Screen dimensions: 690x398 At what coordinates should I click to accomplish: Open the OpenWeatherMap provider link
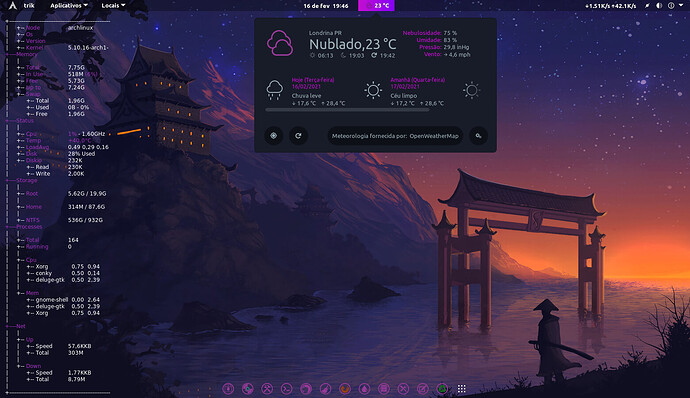(x=395, y=136)
